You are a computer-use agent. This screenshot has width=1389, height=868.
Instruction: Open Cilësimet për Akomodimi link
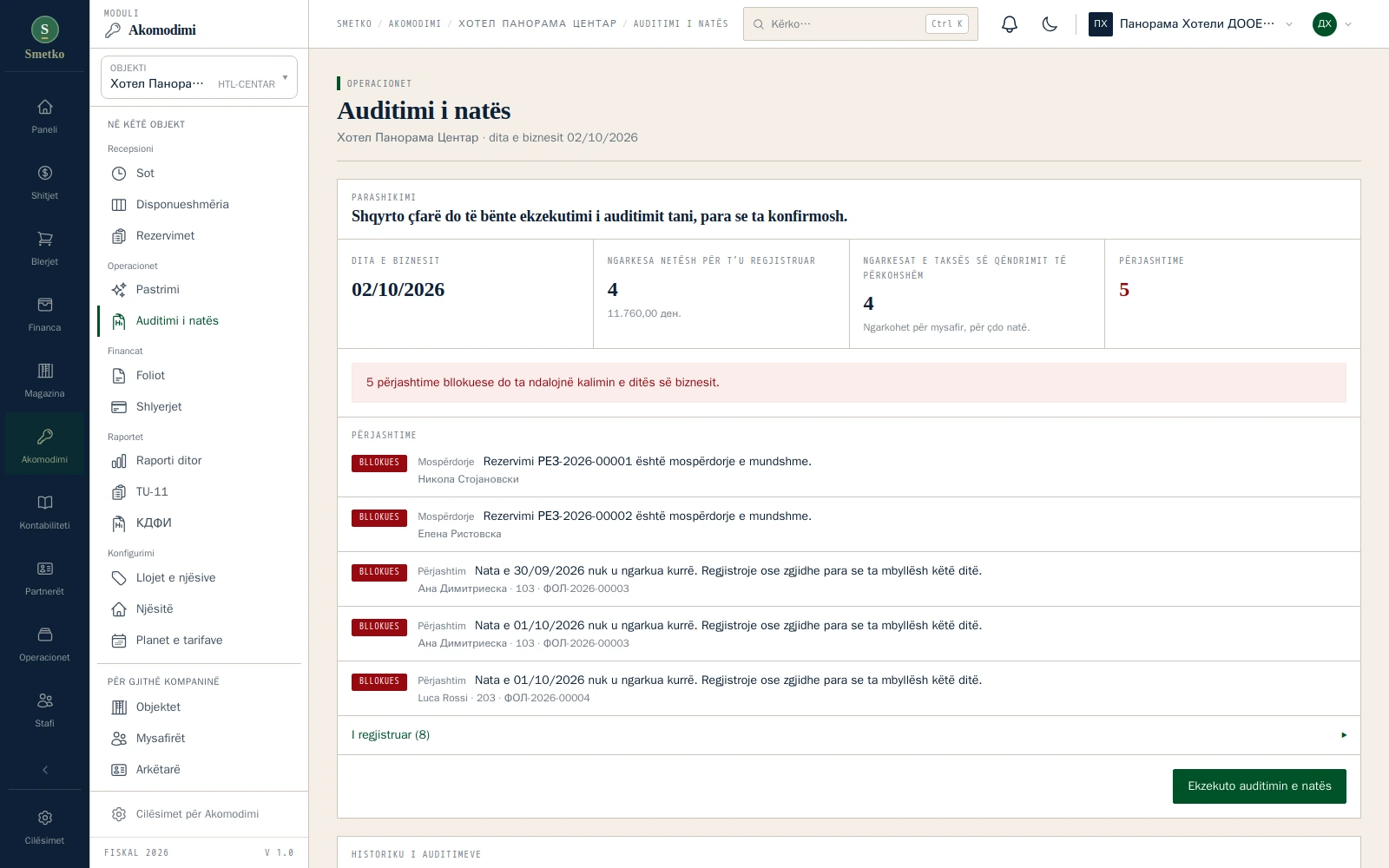tap(199, 814)
